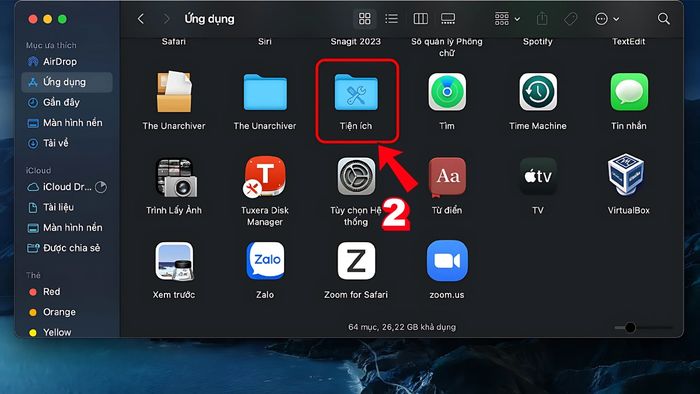
Task: Click the Finder search icon
Action: click(664, 19)
